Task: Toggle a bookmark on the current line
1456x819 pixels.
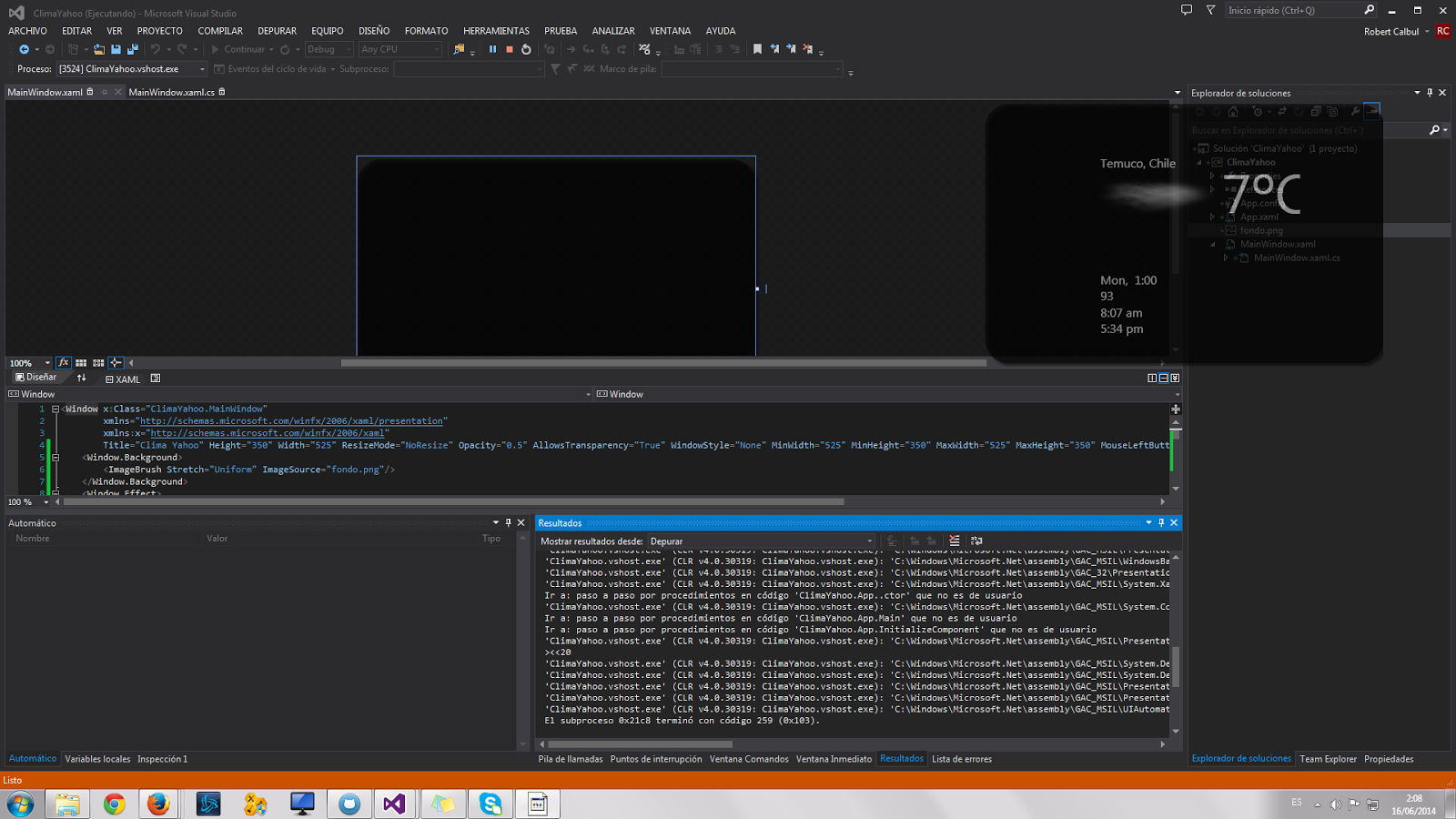Action: 757,49
